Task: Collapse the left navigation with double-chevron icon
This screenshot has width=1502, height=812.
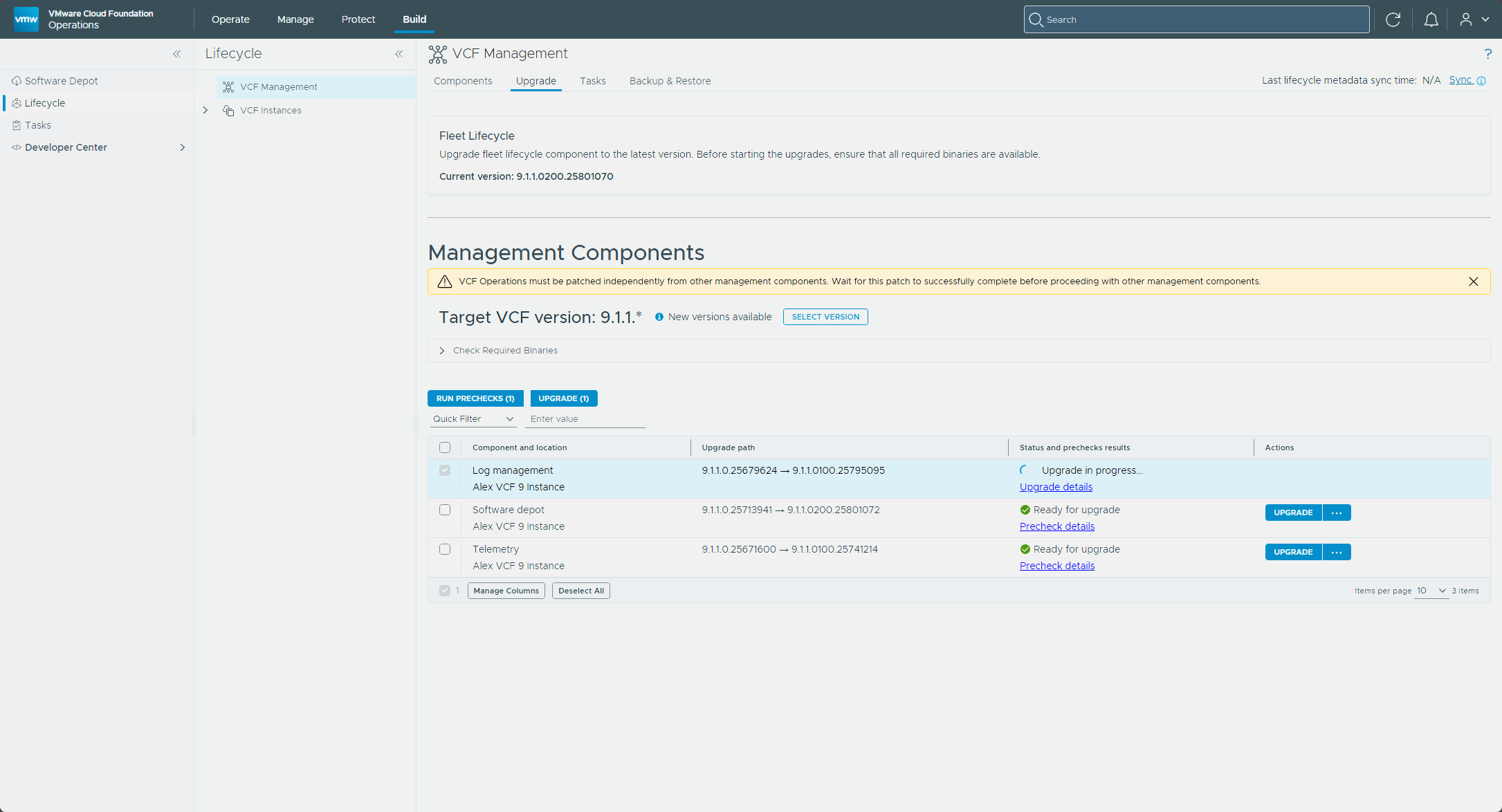Action: tap(177, 54)
